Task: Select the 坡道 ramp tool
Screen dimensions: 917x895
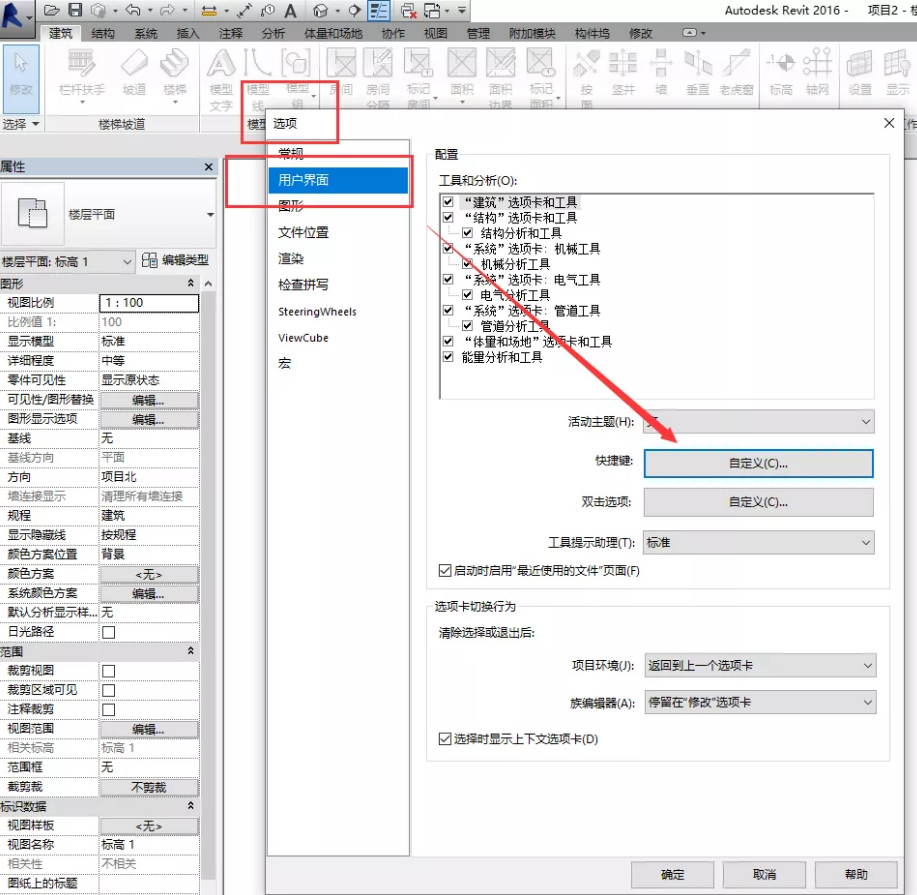Action: (134, 73)
